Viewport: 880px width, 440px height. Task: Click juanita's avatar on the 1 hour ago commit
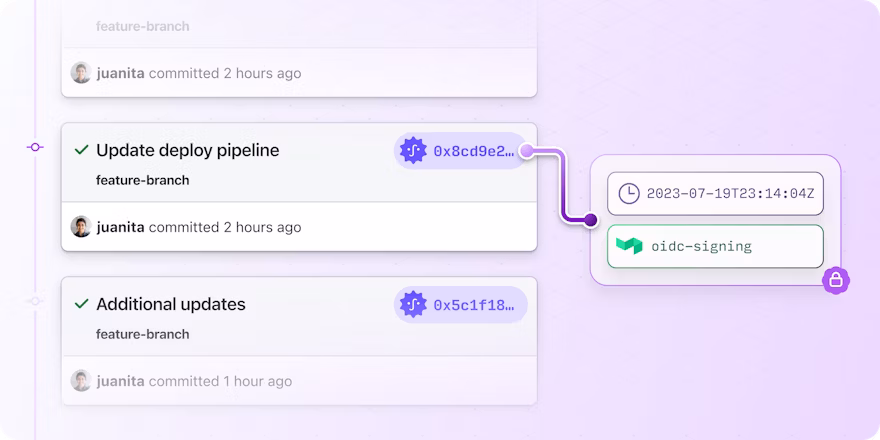[81, 381]
